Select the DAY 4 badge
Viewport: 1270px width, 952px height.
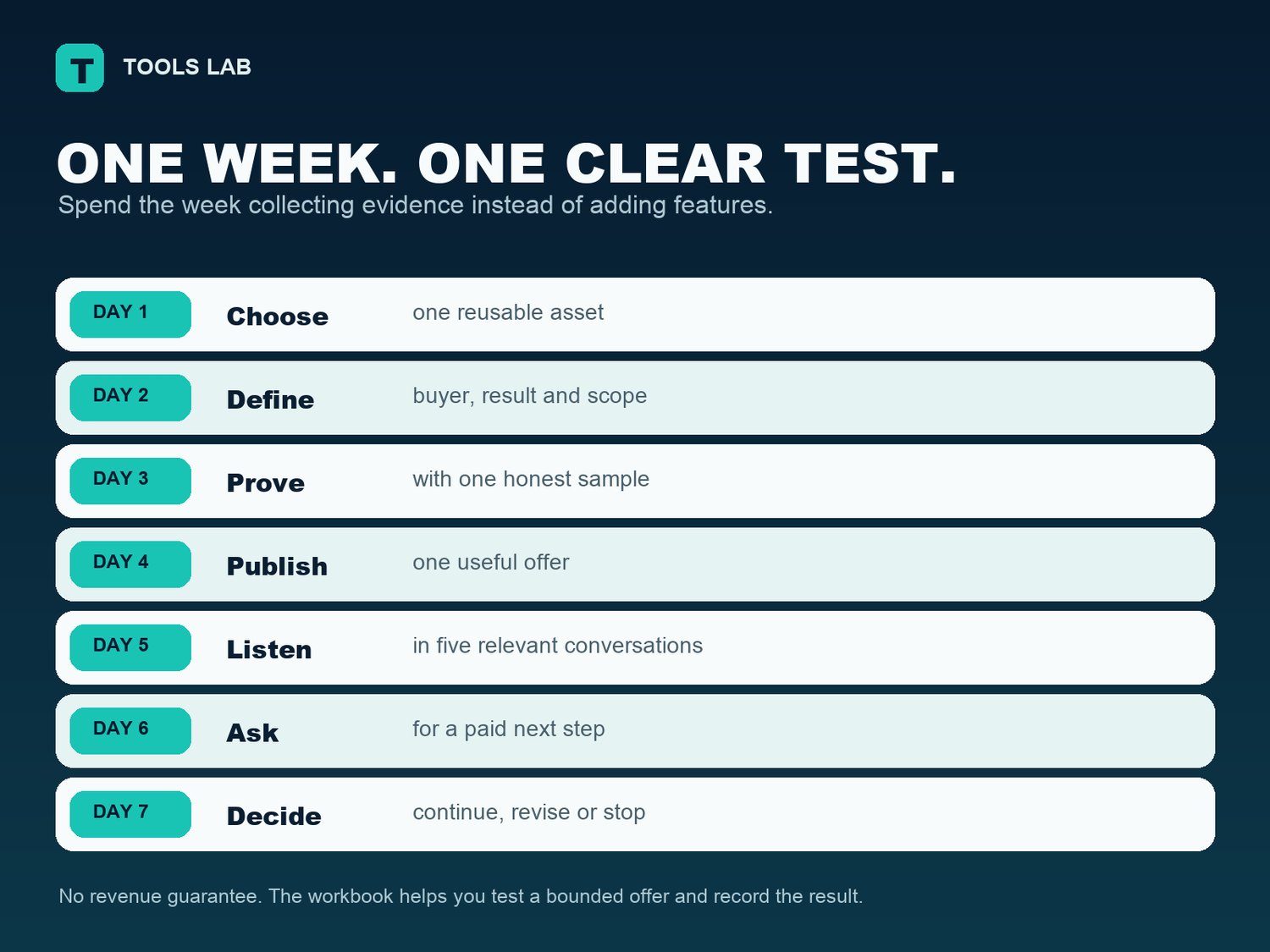130,564
